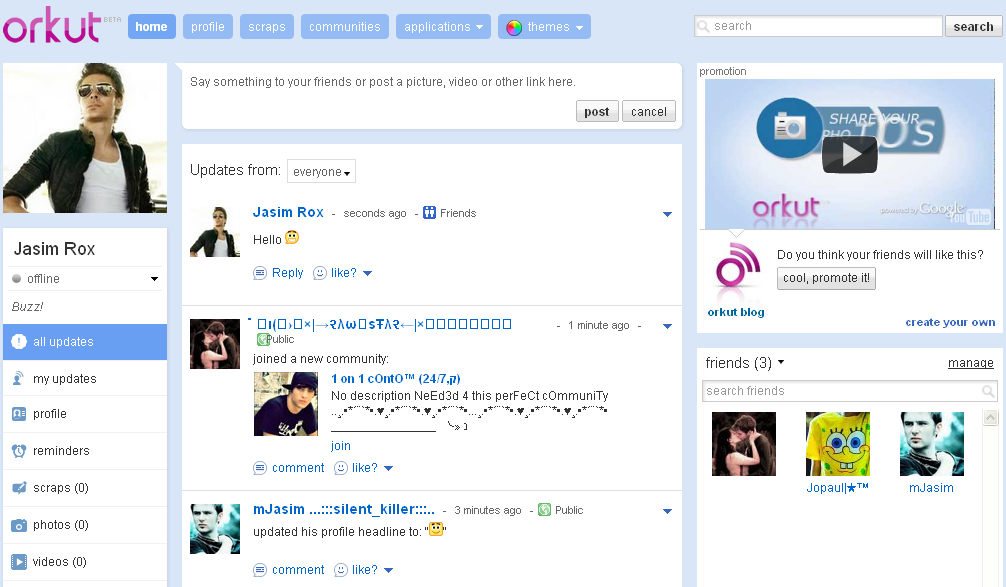Screen dimensions: 1006x587
Task: Click the Reply speech bubble icon
Action: point(260,273)
